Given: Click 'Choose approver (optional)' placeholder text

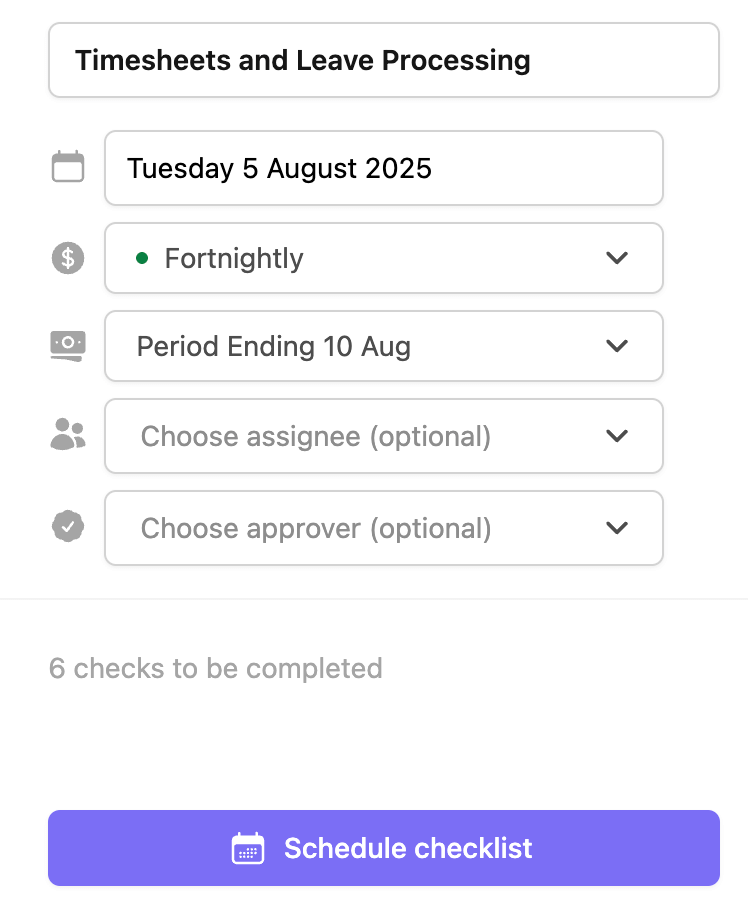Looking at the screenshot, I should coord(316,528).
